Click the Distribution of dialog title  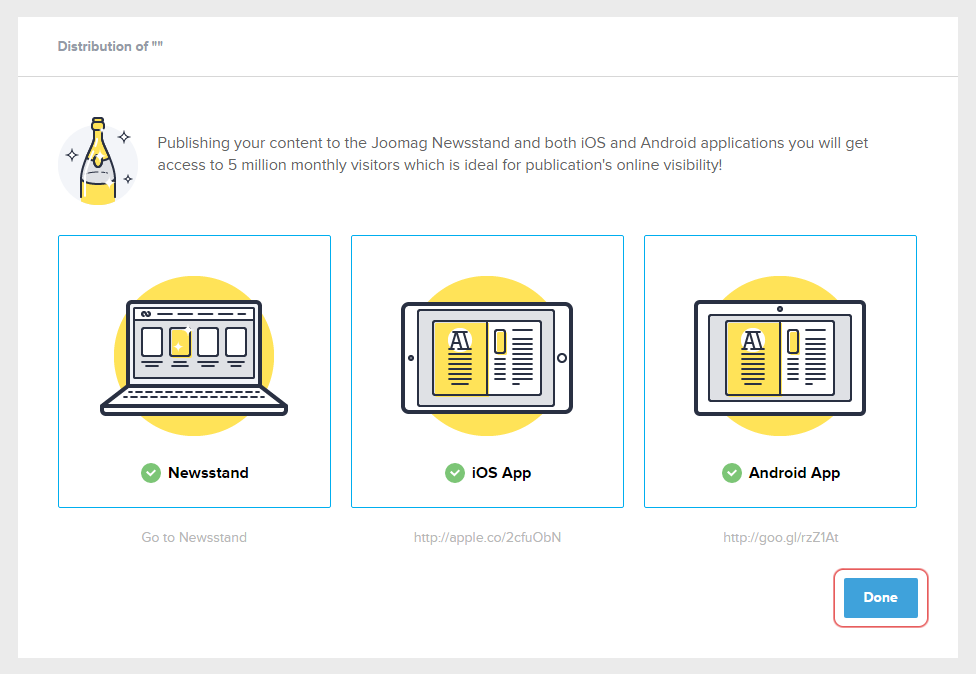click(110, 47)
